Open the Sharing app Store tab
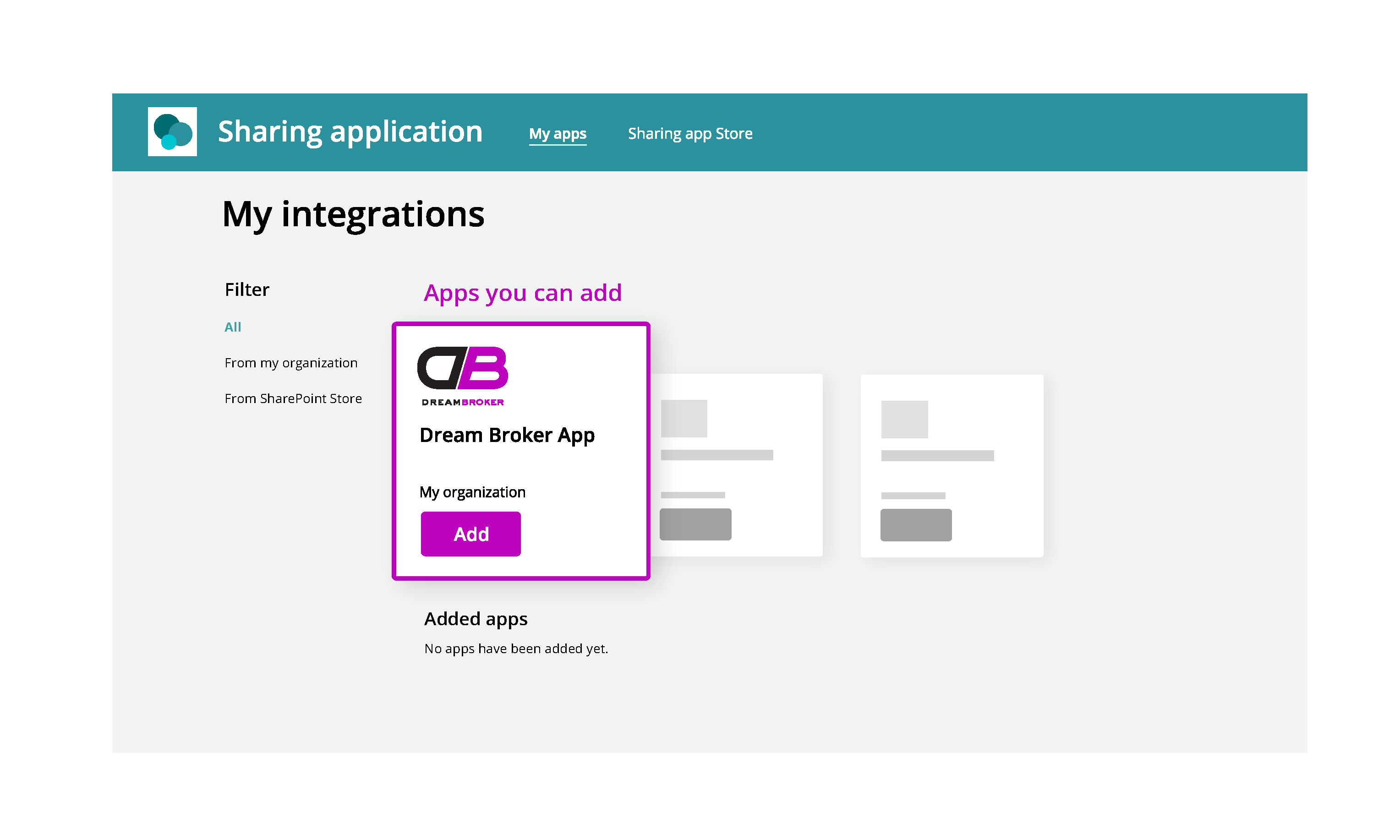The width and height of the screenshot is (1400, 840). coord(691,132)
